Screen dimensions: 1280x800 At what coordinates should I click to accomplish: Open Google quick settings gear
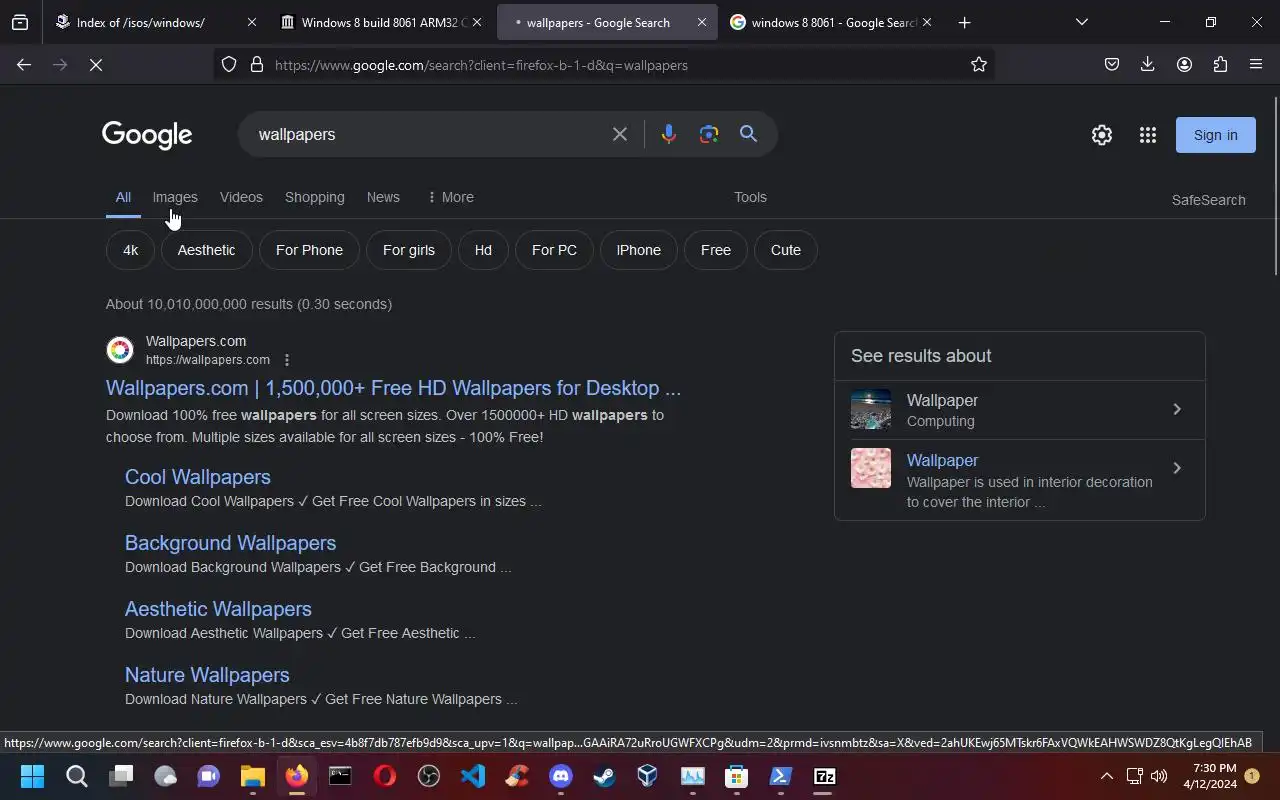tap(1102, 135)
